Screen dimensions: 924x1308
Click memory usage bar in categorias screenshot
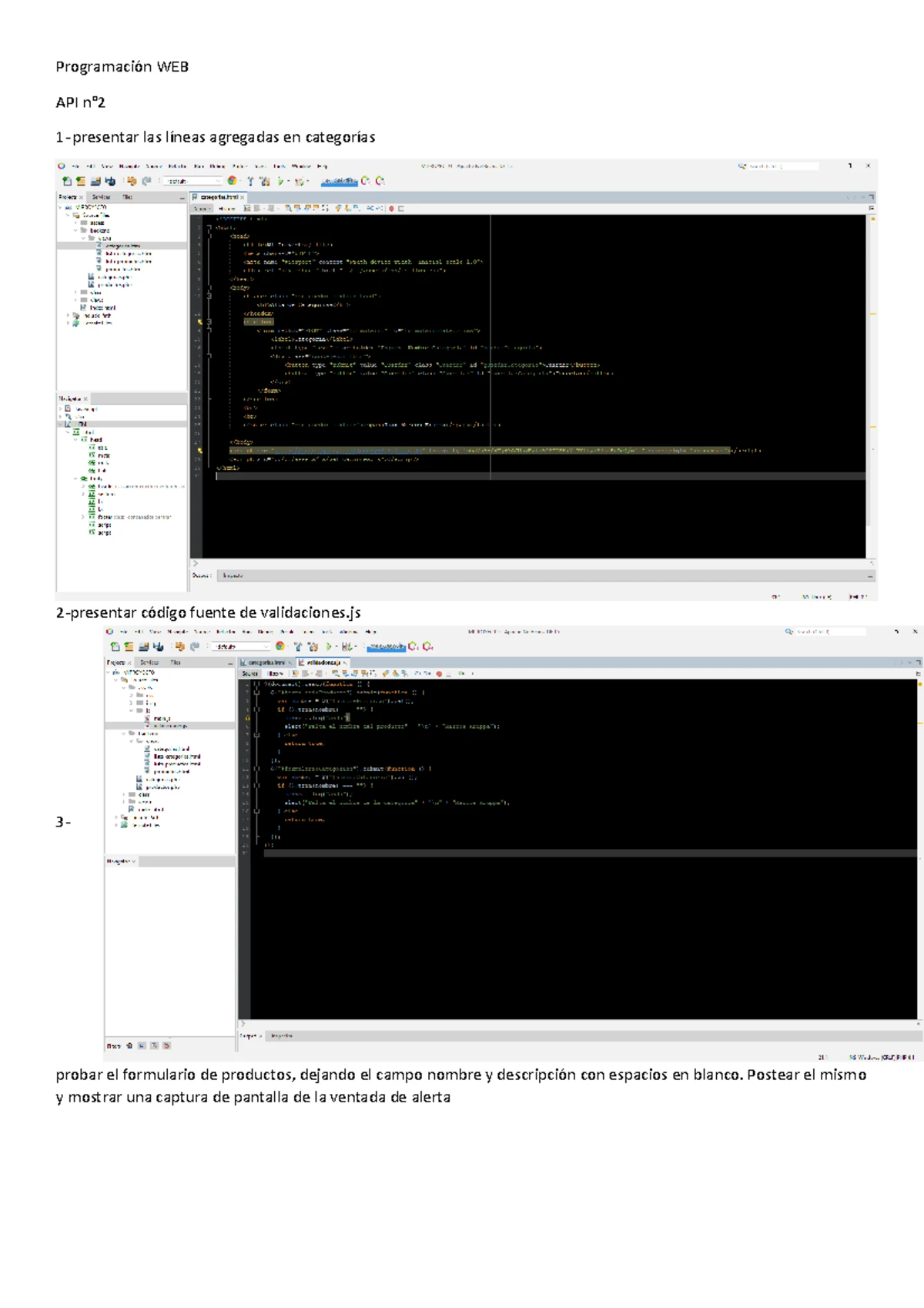(x=339, y=181)
